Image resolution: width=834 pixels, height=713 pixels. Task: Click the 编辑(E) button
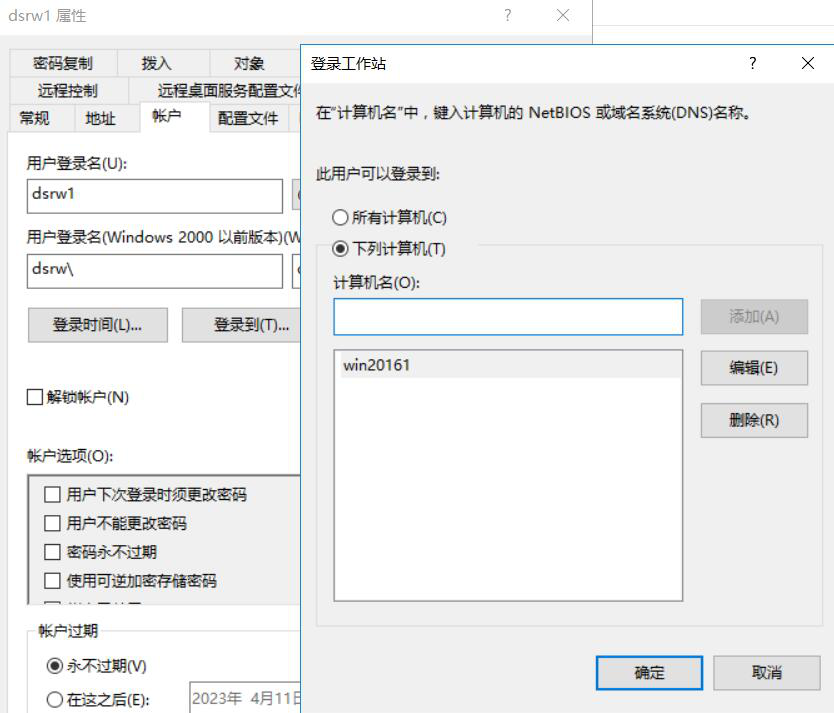point(754,368)
